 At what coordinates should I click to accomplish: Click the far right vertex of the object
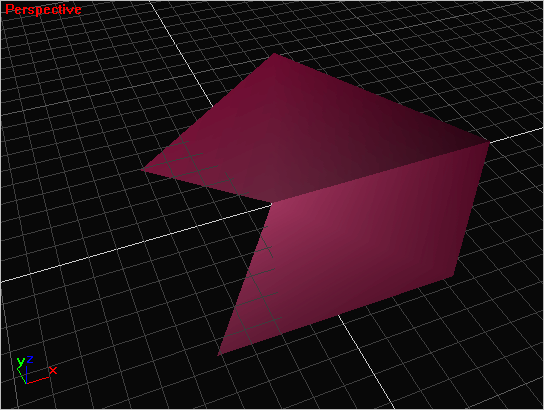tap(490, 142)
